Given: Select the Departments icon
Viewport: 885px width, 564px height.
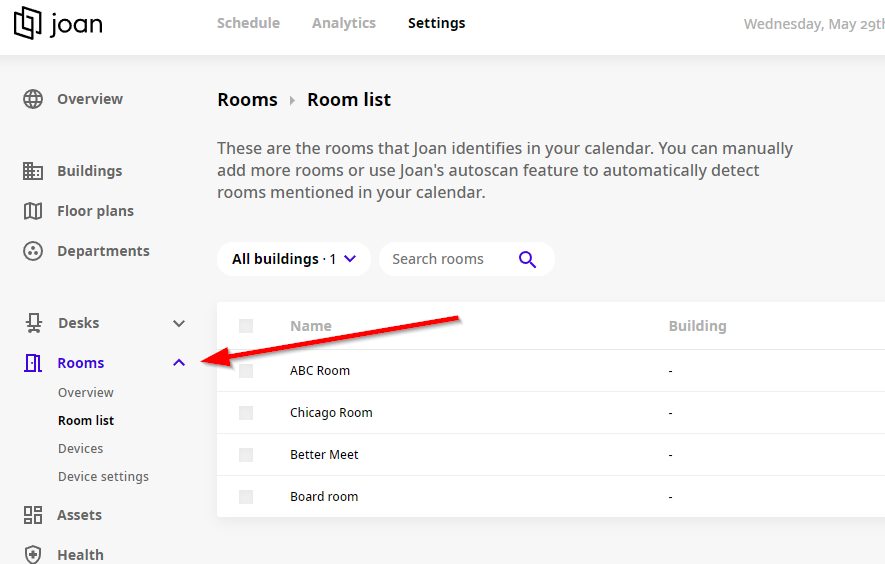Looking at the screenshot, I should [x=33, y=251].
